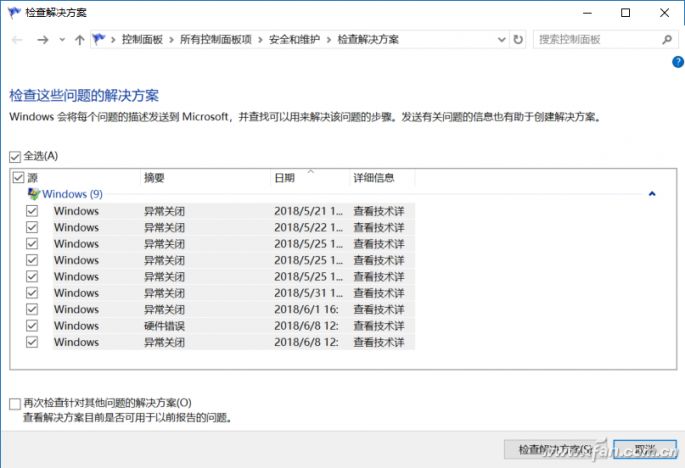Click the forward navigation arrow
685x468 pixels.
click(x=43, y=40)
